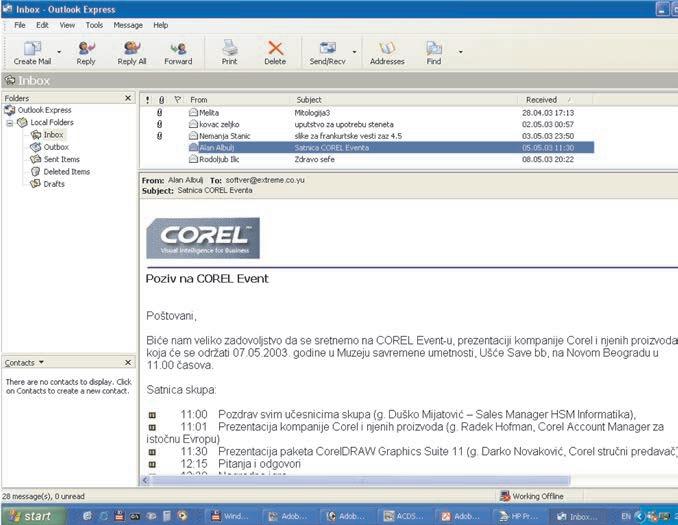The width and height of the screenshot is (678, 525).
Task: Click the scroll left arrow in preview pane
Action: [145, 480]
